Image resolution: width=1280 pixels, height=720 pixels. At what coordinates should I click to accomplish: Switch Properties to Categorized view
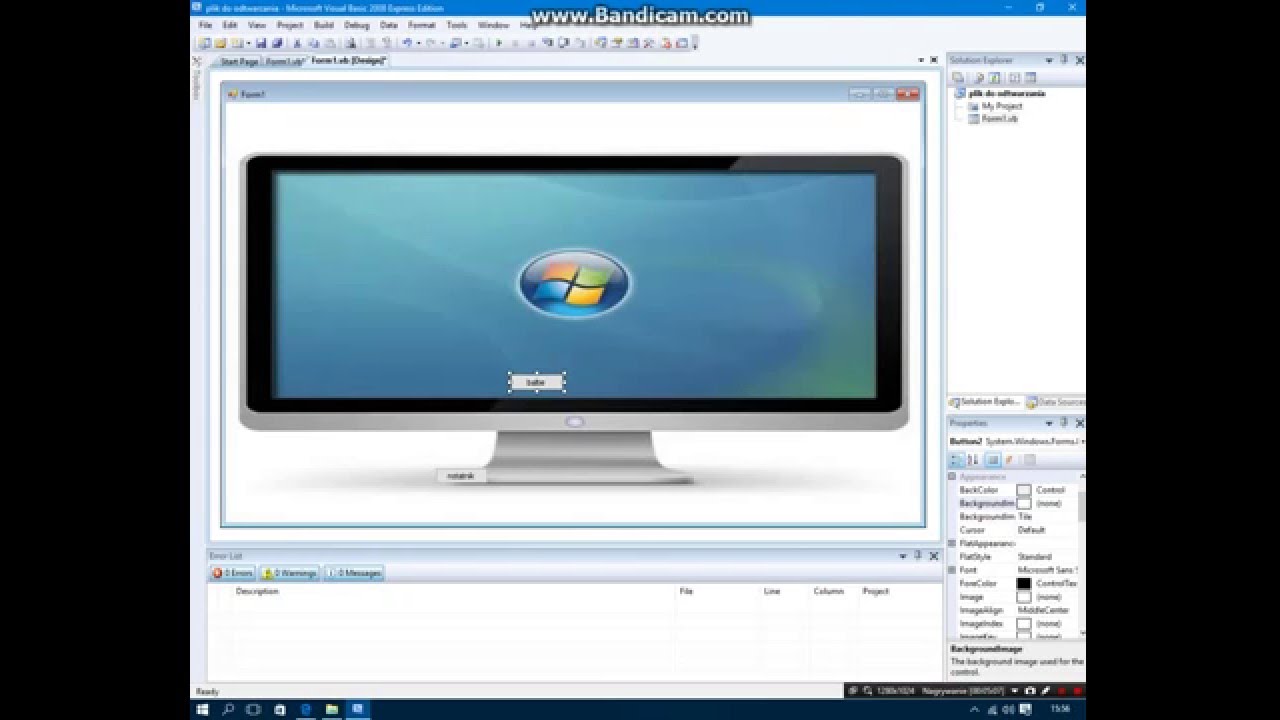click(x=956, y=460)
